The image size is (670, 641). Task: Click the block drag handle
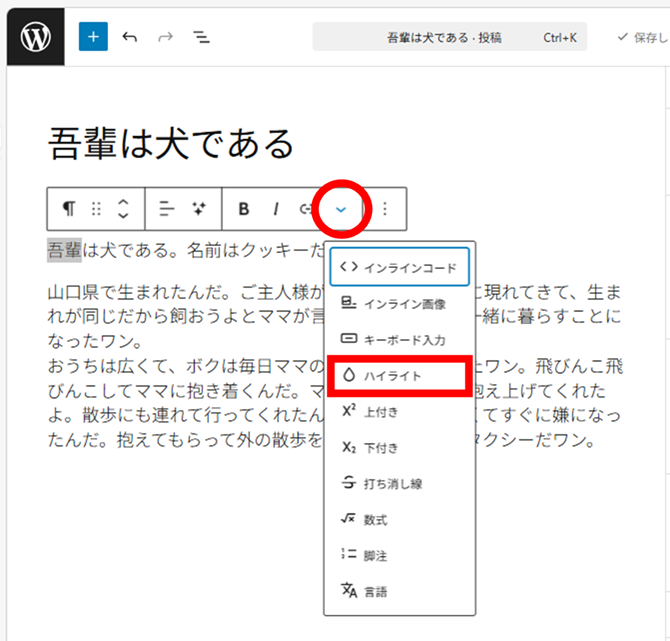(x=97, y=209)
